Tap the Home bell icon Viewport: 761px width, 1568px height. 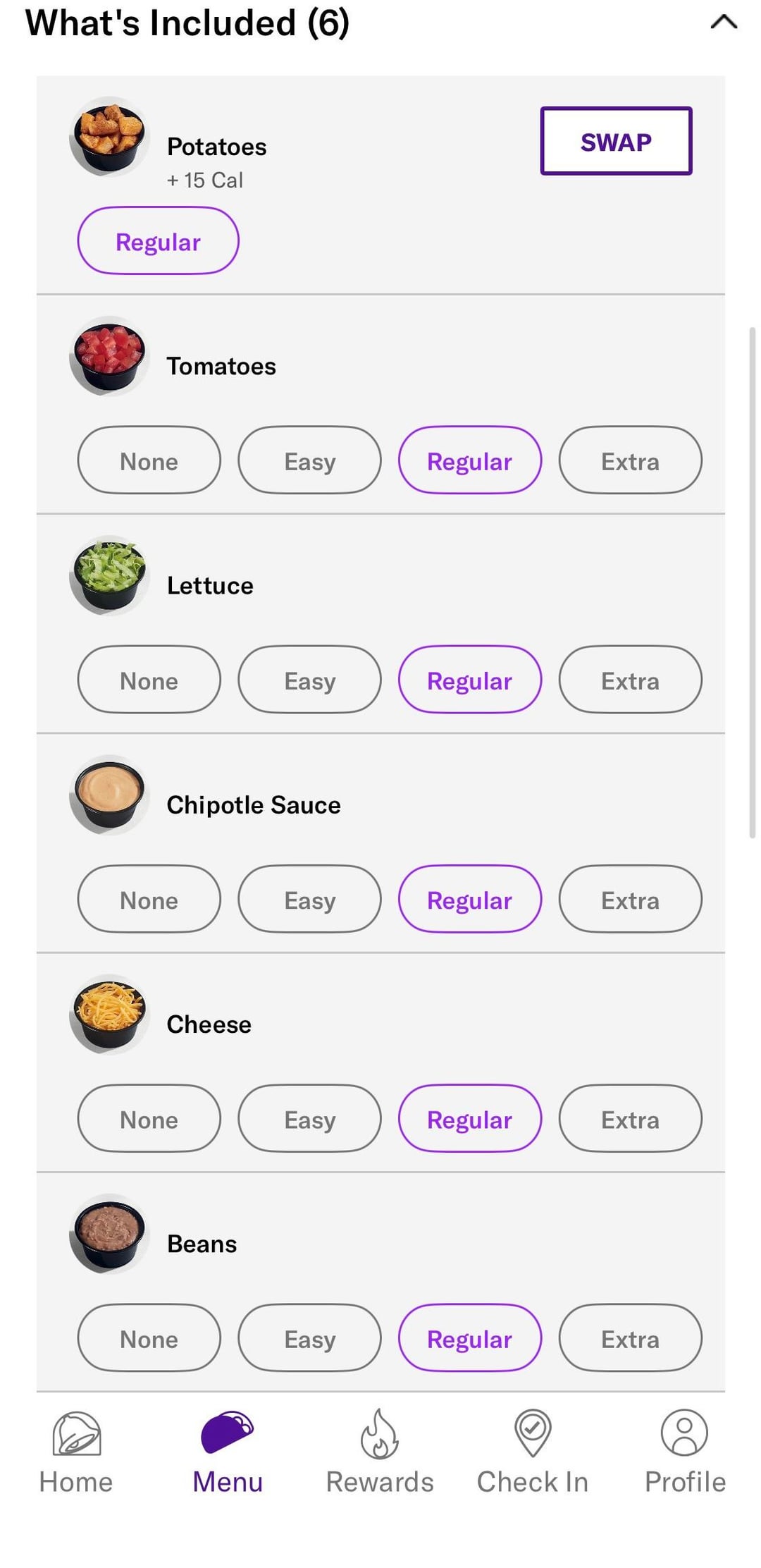coord(76,1434)
